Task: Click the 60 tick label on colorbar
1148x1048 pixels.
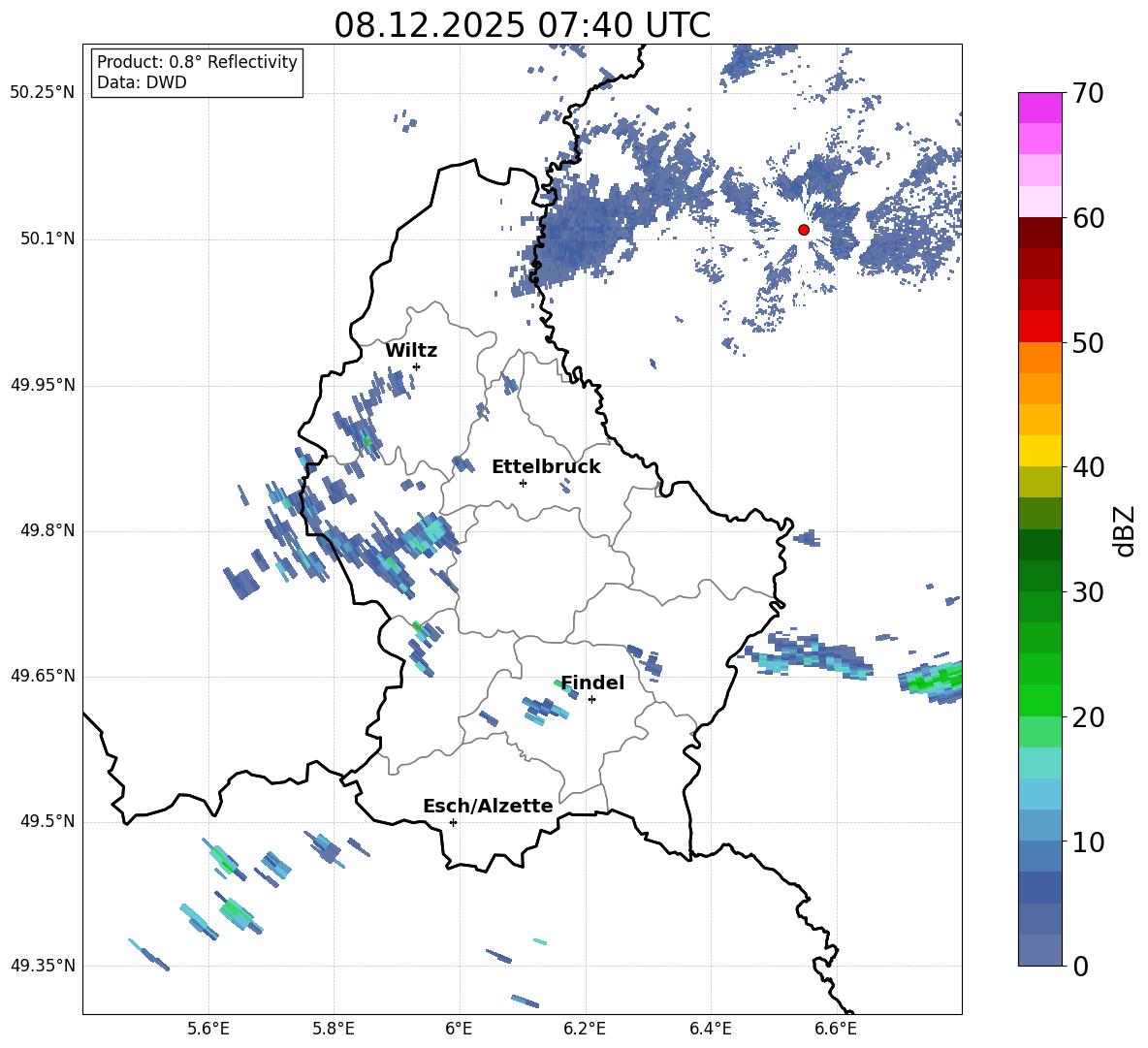Action: (x=1088, y=218)
